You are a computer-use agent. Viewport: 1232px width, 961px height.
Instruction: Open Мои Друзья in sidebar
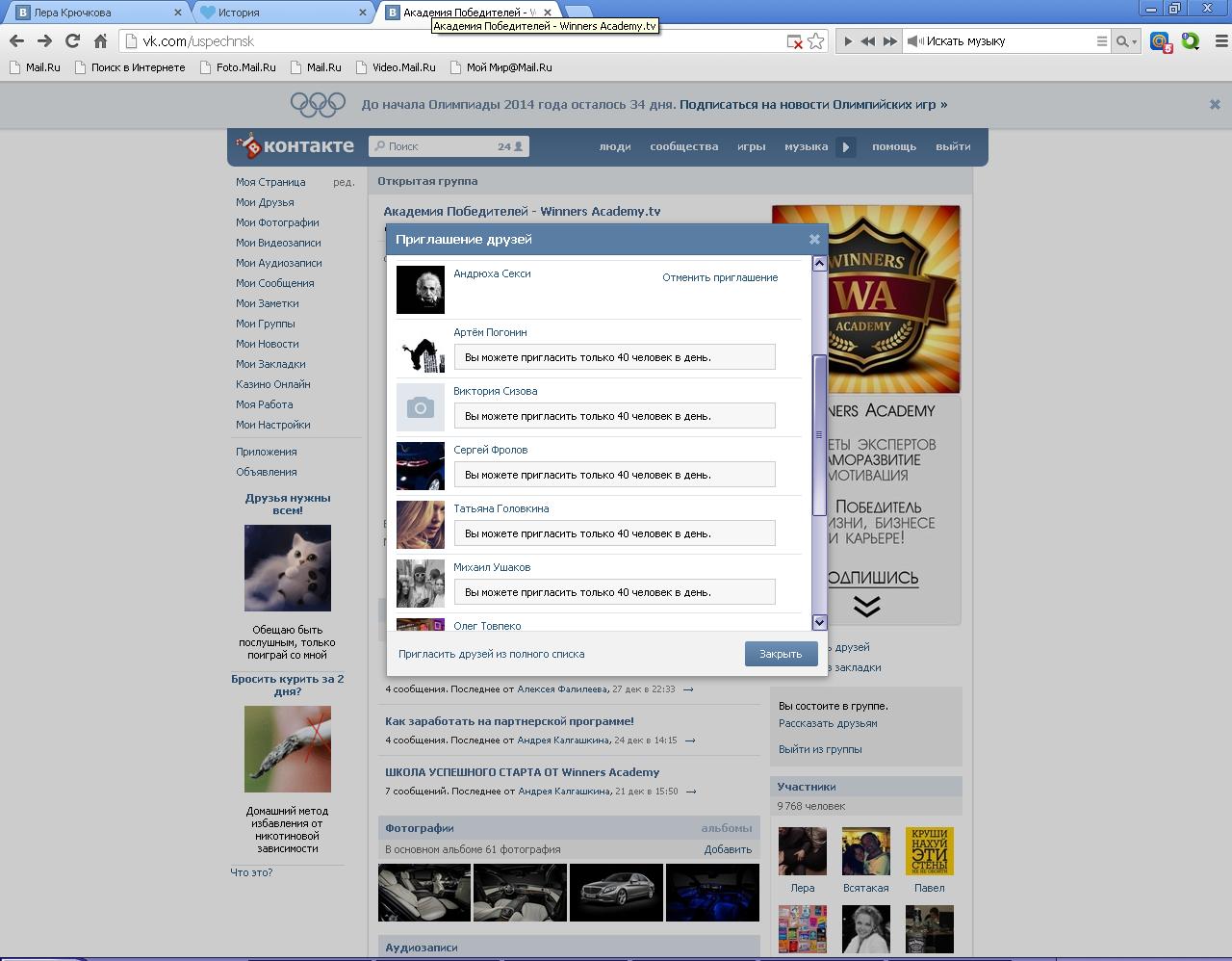(265, 202)
